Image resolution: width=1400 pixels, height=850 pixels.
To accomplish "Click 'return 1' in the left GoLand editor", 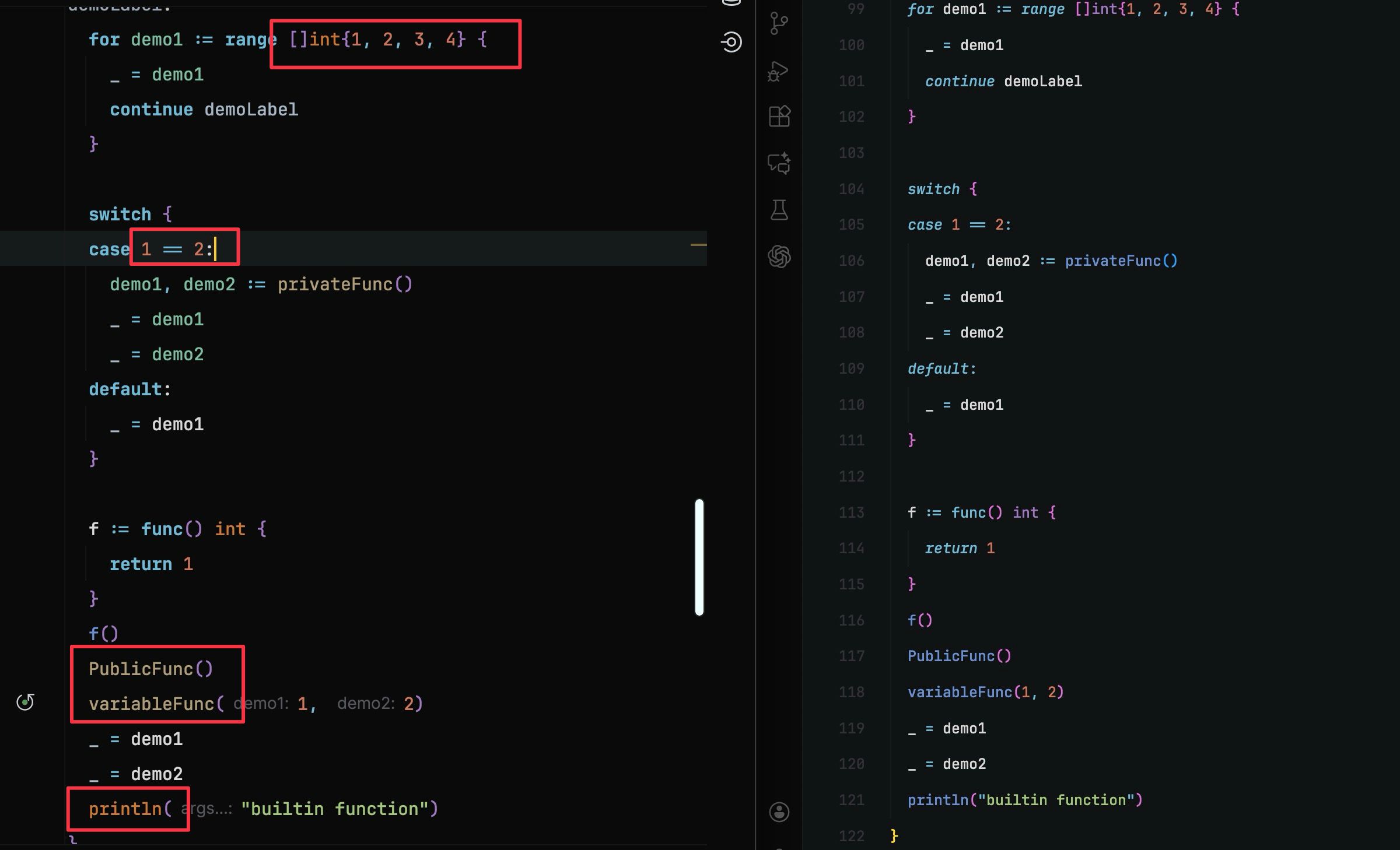I will click(x=151, y=564).
